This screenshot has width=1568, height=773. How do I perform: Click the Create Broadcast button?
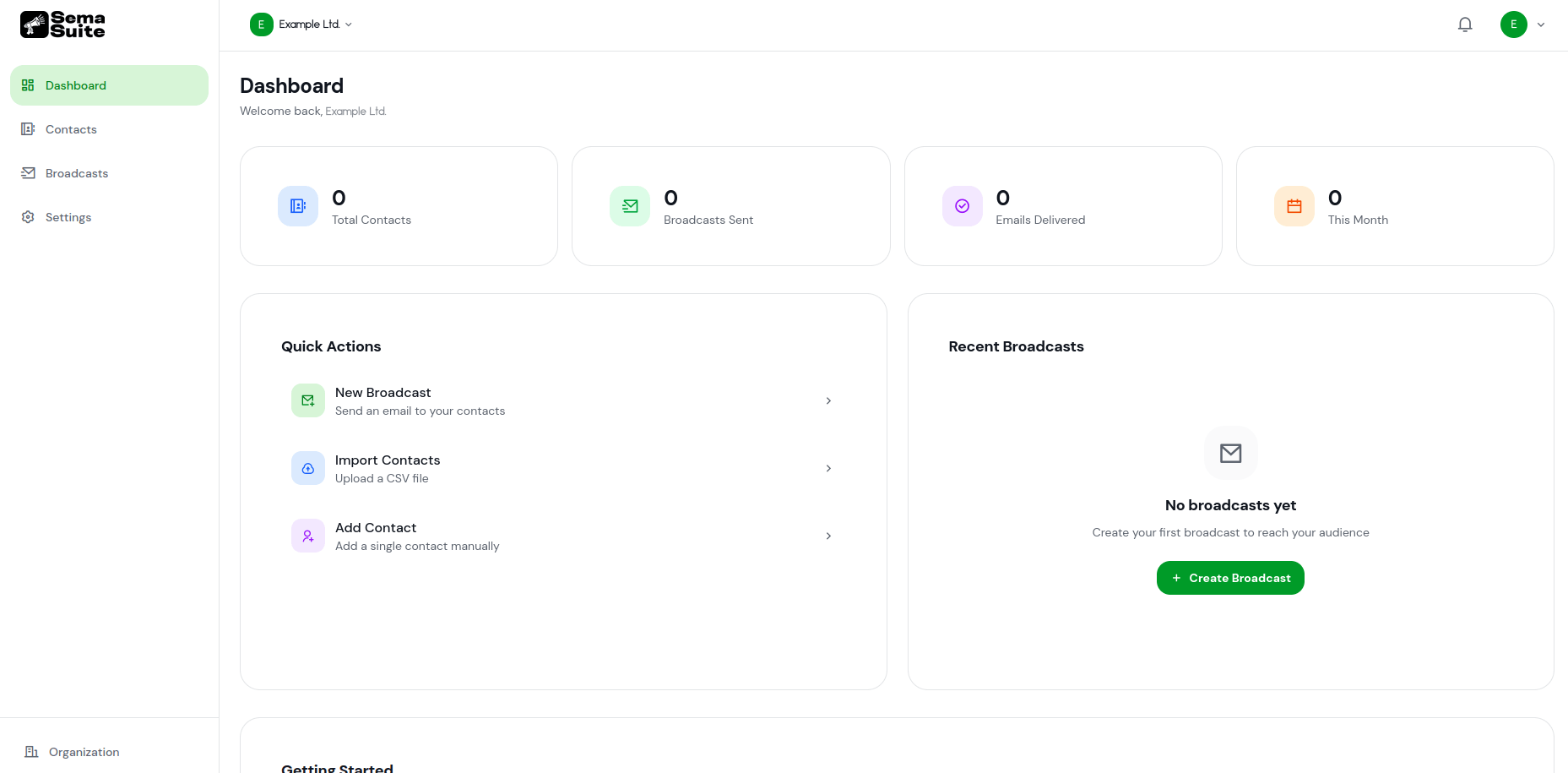1229,577
